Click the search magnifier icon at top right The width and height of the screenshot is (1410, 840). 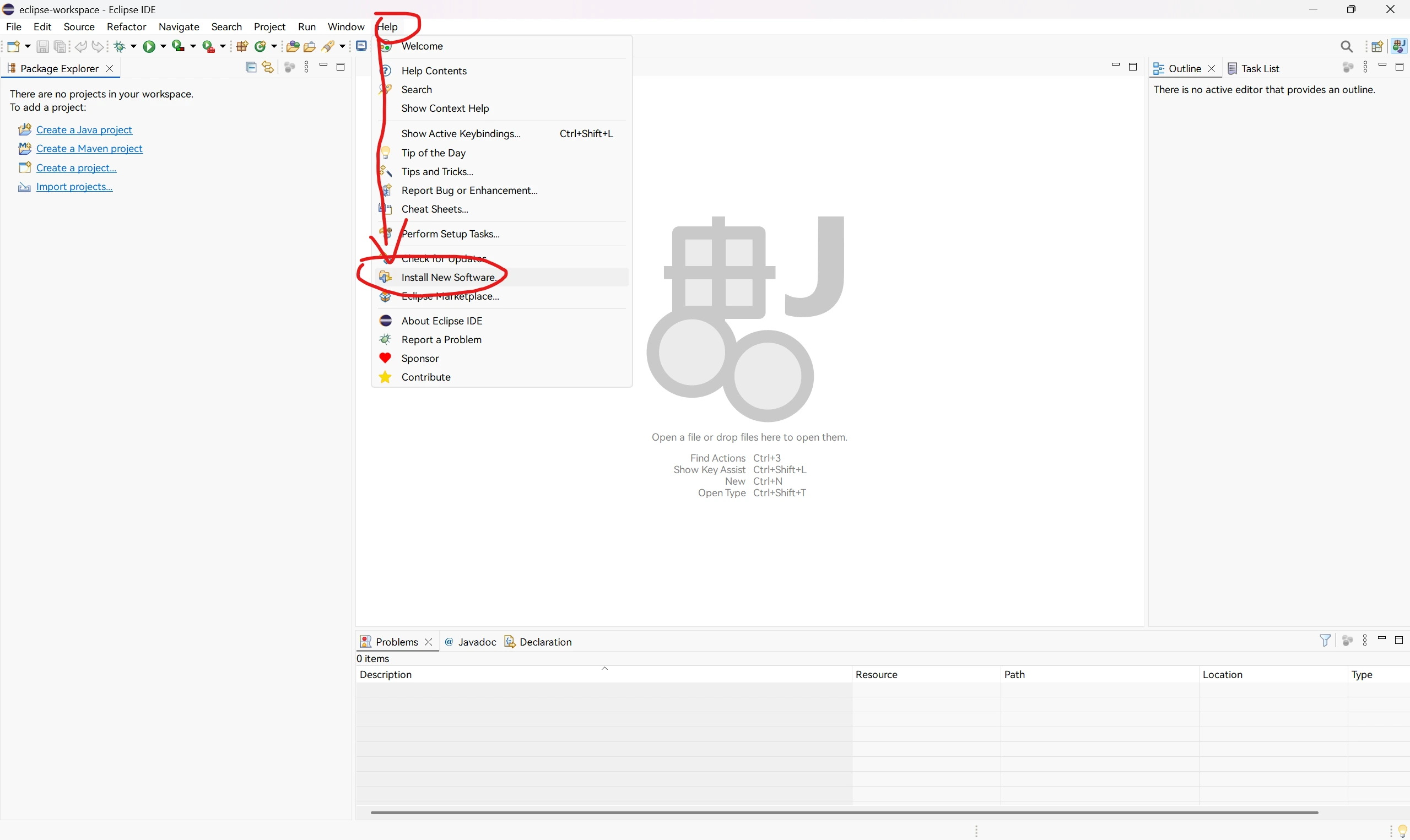[x=1347, y=46]
